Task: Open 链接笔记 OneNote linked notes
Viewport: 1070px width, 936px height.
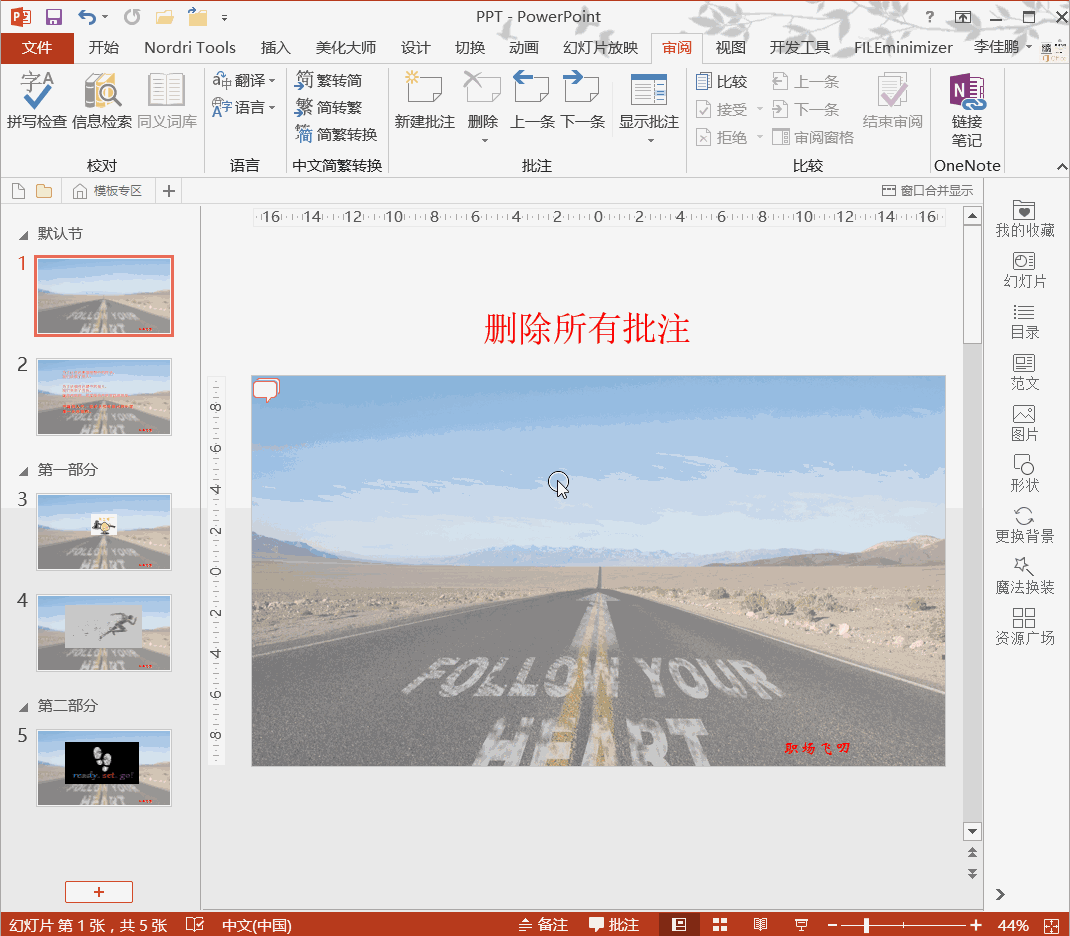Action: click(x=967, y=109)
